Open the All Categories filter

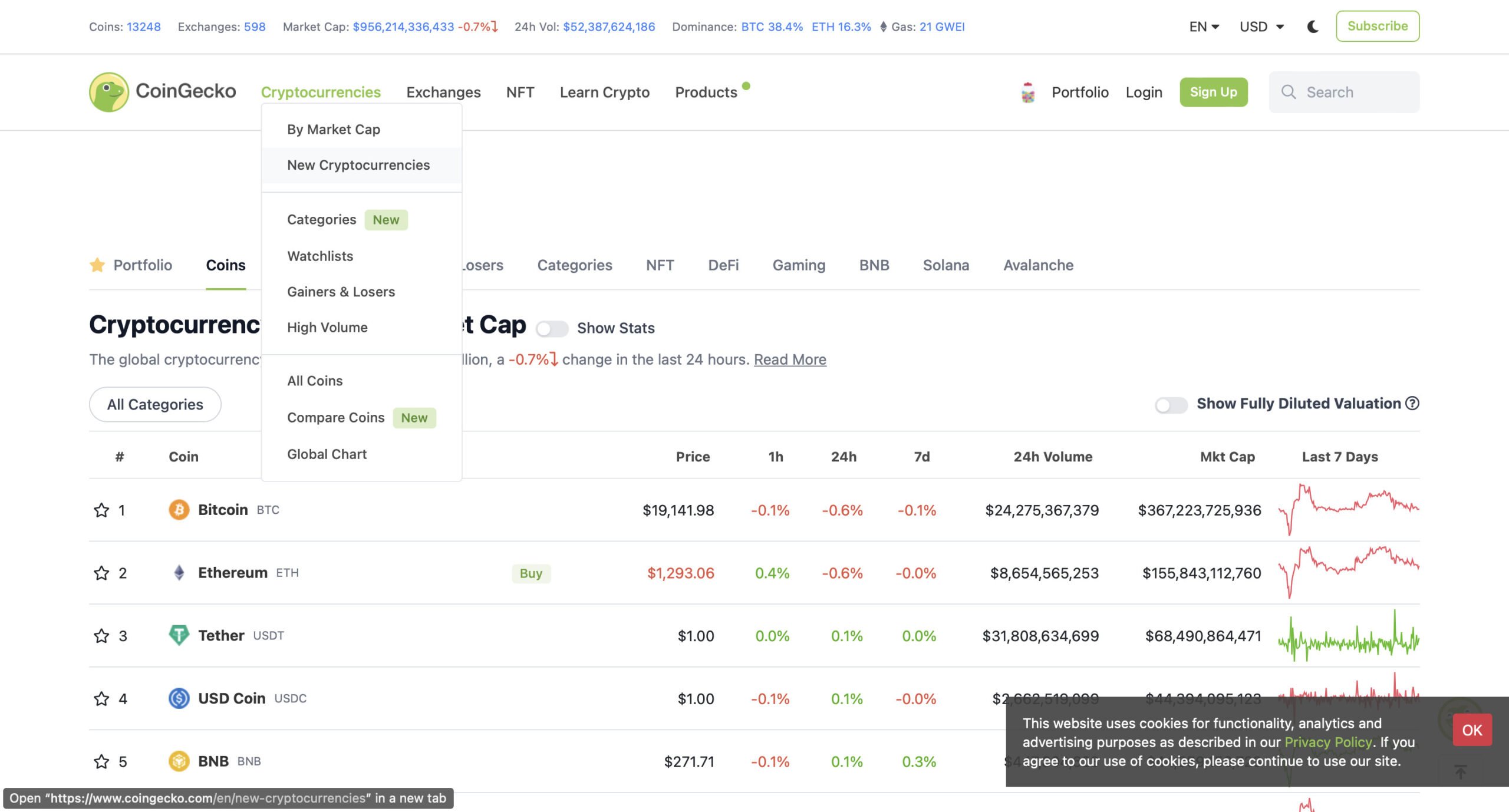[155, 404]
